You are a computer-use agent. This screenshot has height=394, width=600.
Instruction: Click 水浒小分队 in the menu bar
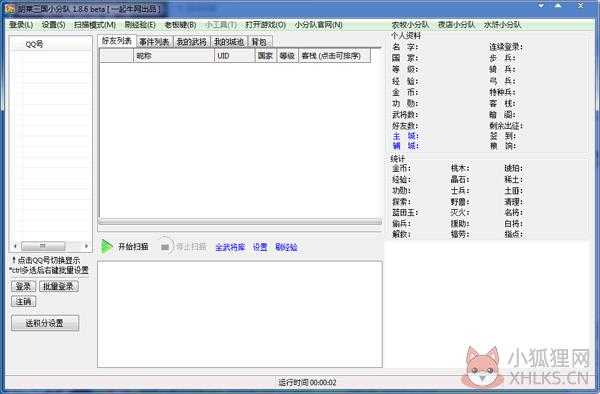pyautogui.click(x=502, y=25)
